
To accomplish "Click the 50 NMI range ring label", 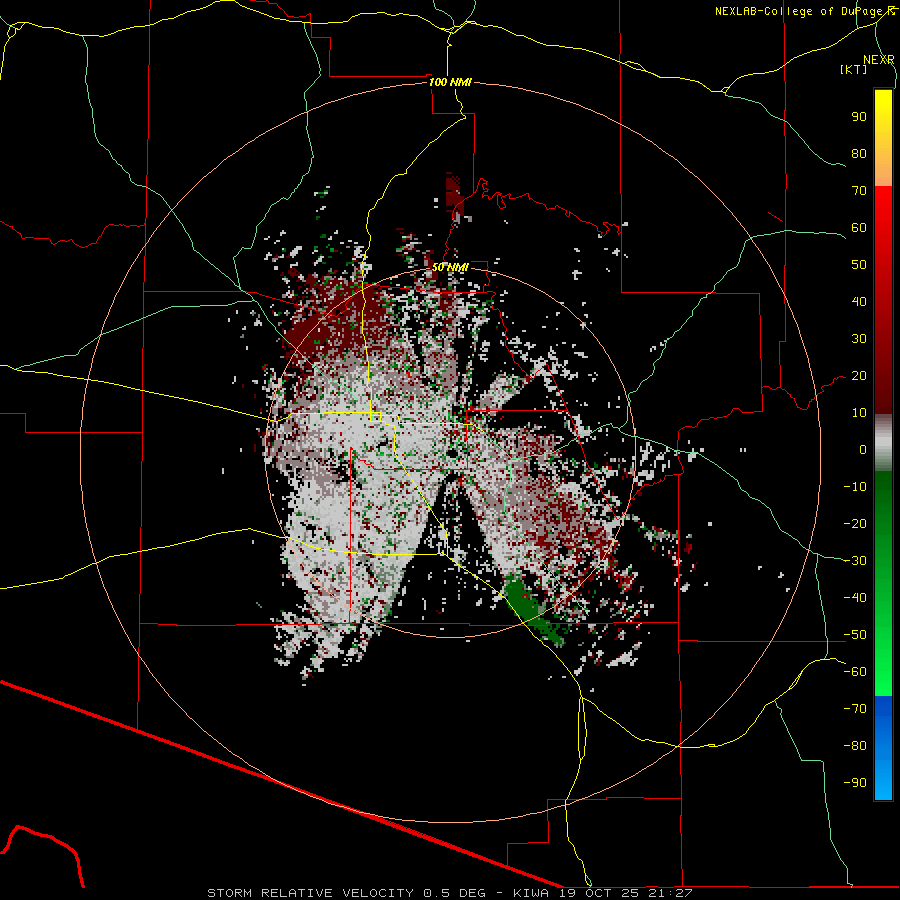I will [x=450, y=267].
